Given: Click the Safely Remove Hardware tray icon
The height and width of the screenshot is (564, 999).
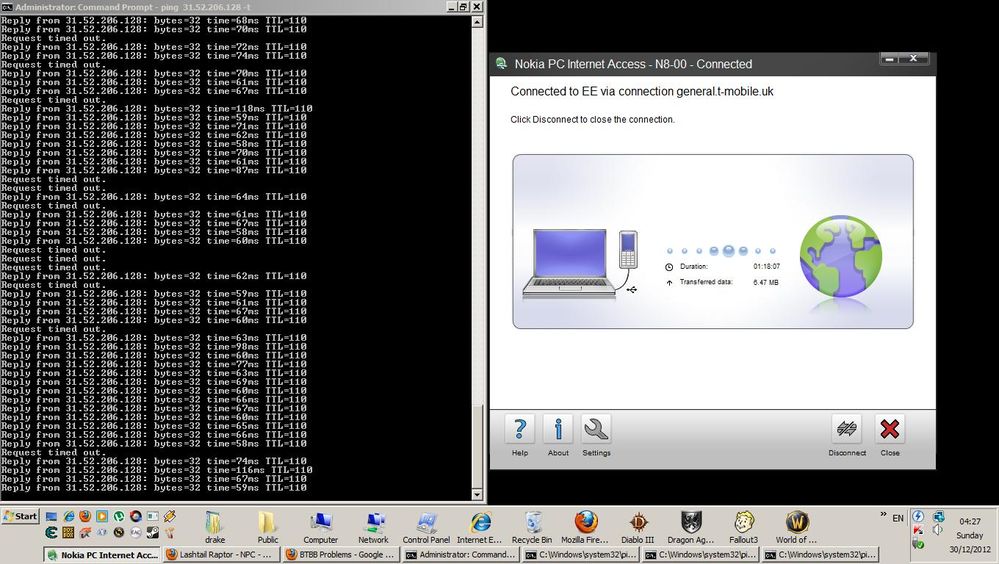Looking at the screenshot, I should tap(918, 545).
